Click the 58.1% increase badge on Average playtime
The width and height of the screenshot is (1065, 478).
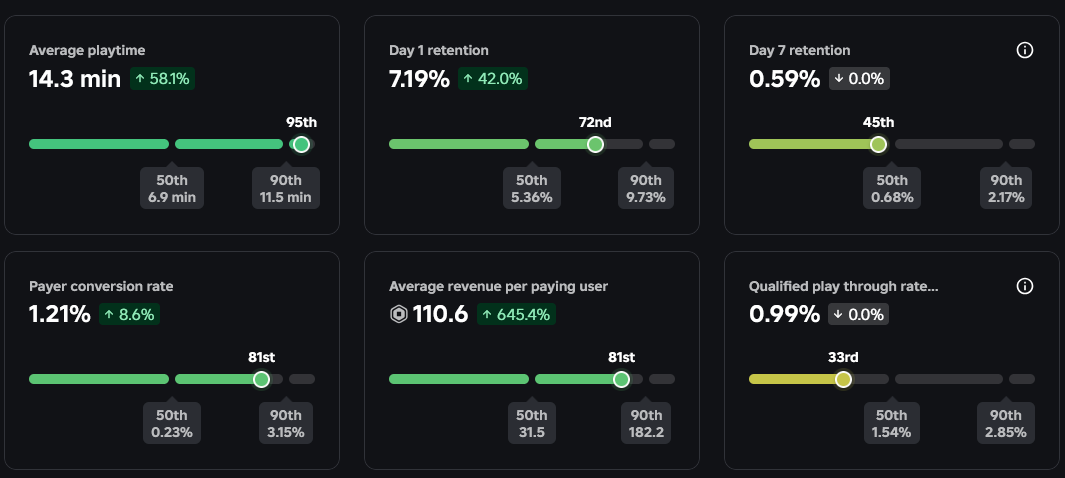pyautogui.click(x=162, y=79)
